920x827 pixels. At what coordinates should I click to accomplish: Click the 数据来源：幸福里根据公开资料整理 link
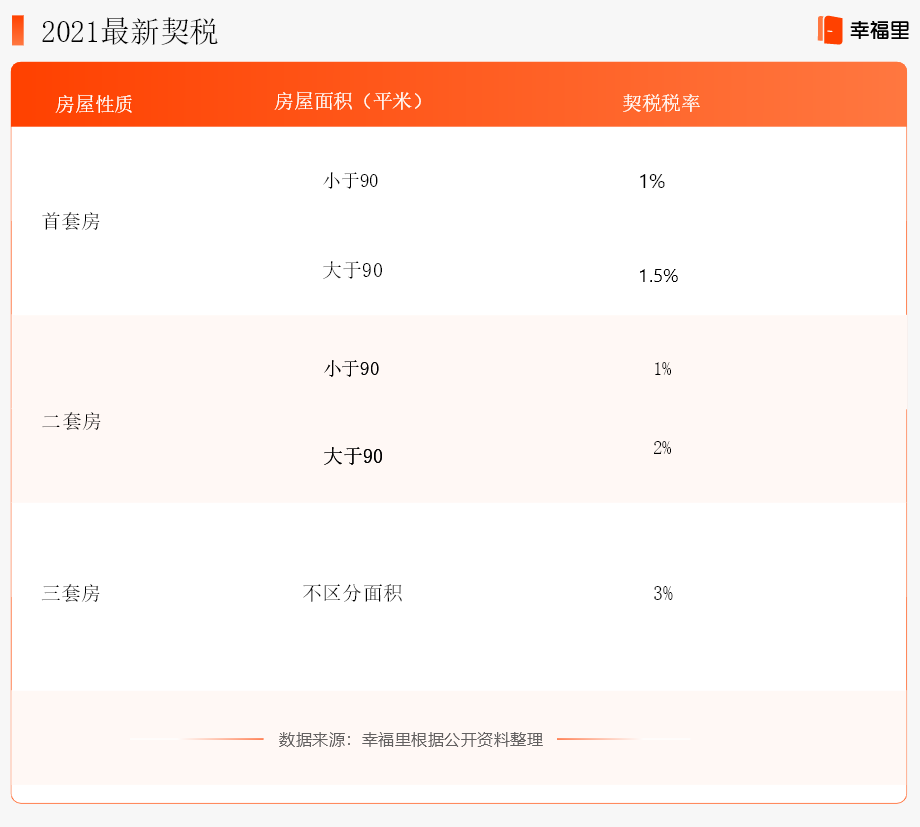[x=411, y=740]
